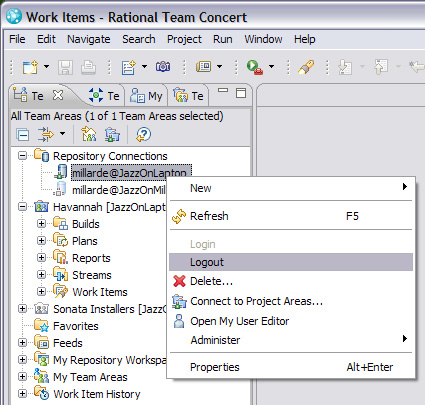
Task: Click the flashlight Search toolbar icon
Action: tap(306, 67)
